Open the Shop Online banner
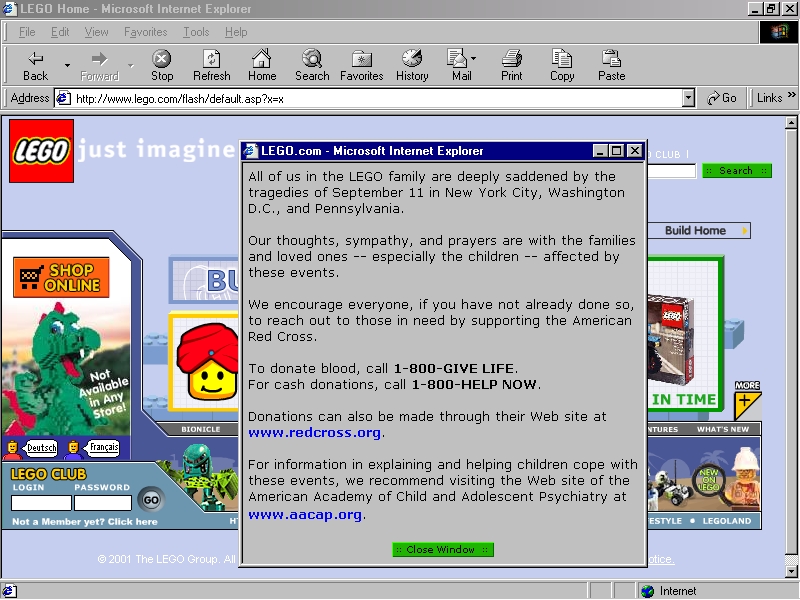This screenshot has height=600, width=800. click(x=61, y=278)
